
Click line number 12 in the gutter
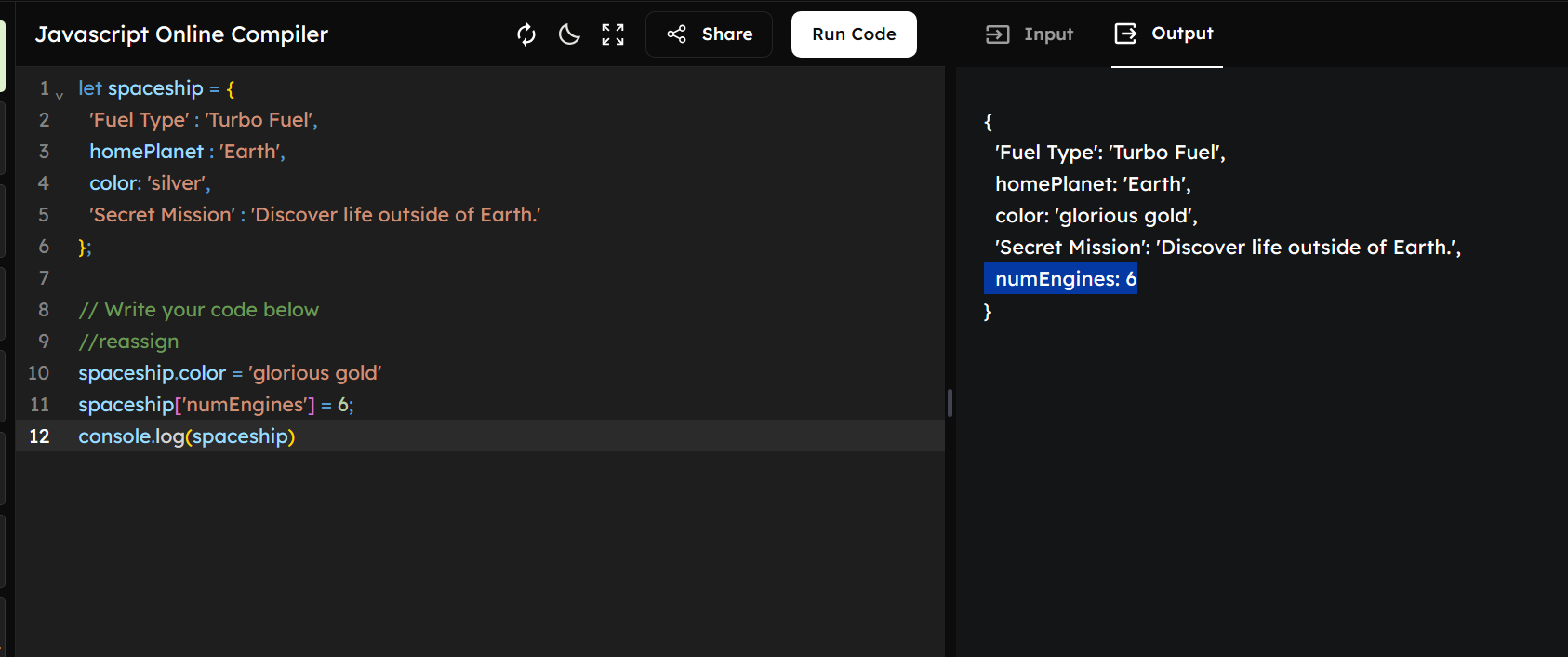pyautogui.click(x=39, y=436)
